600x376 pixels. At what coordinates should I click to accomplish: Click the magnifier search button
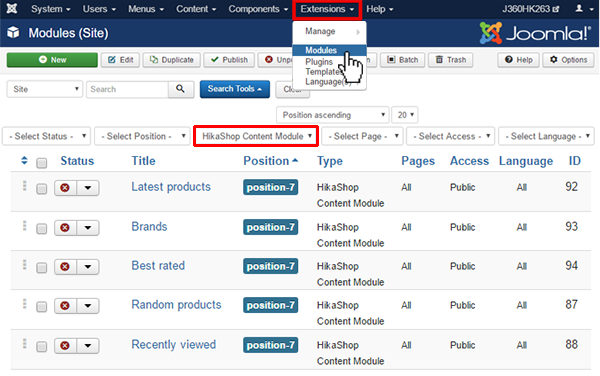click(x=181, y=89)
